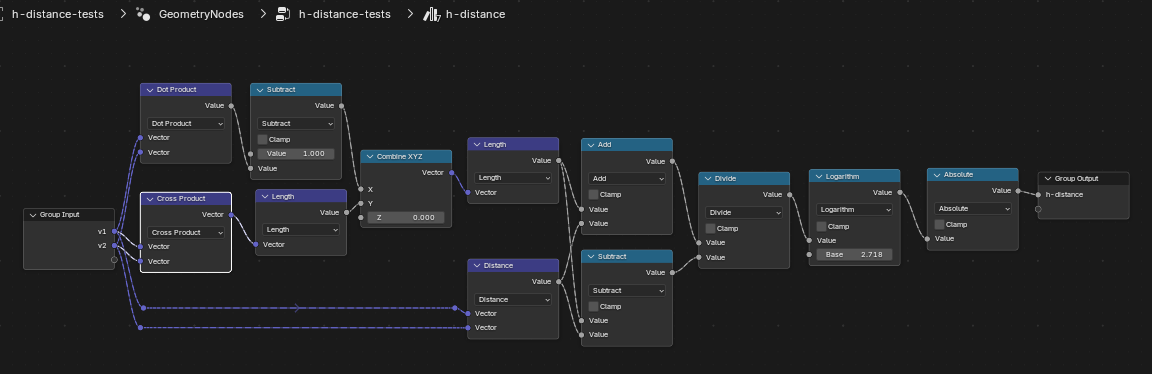The width and height of the screenshot is (1152, 374).
Task: Click the node tree icon beside second h-distance-tests
Action: click(283, 14)
